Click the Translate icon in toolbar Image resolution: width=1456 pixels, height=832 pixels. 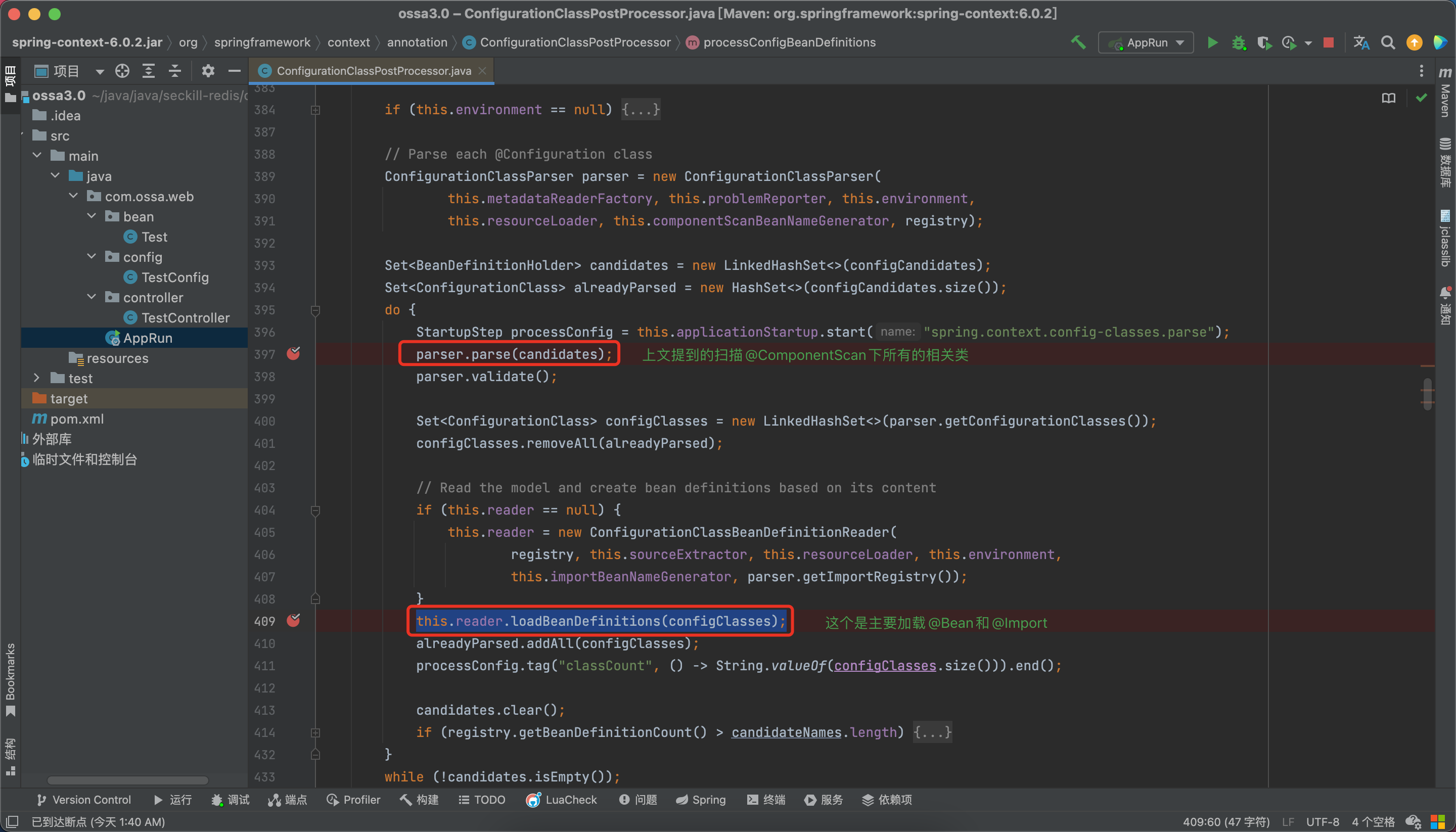(1361, 43)
